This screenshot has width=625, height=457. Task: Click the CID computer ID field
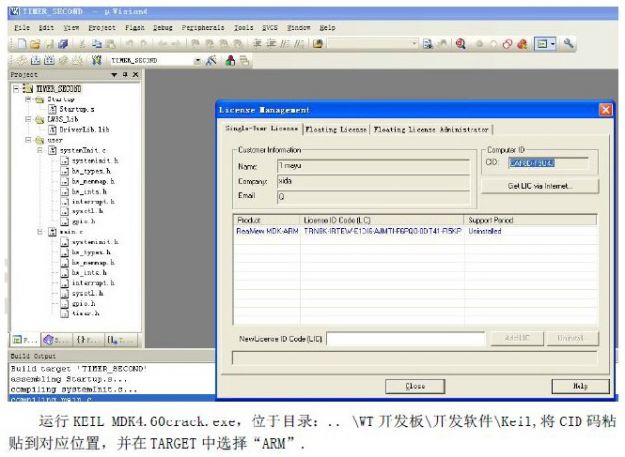click(548, 163)
